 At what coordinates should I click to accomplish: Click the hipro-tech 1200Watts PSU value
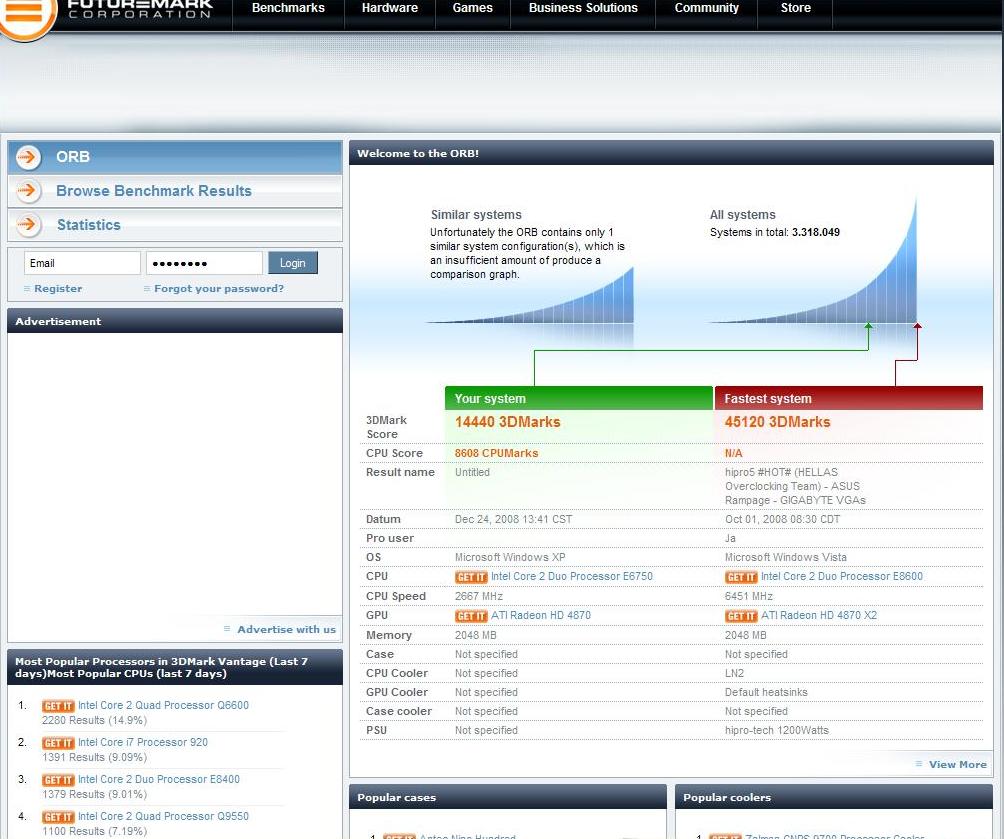(777, 731)
